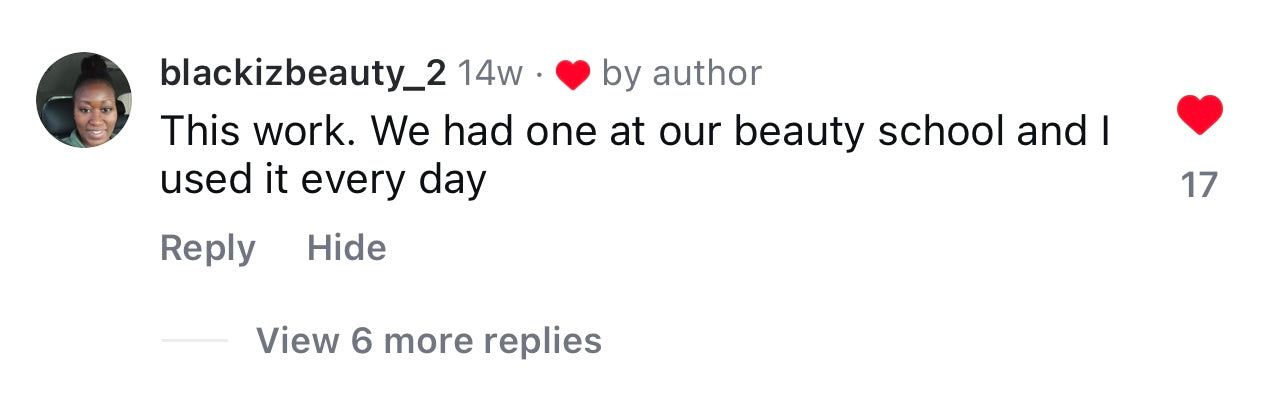
Task: Expand View 6 more replies
Action: [429, 341]
